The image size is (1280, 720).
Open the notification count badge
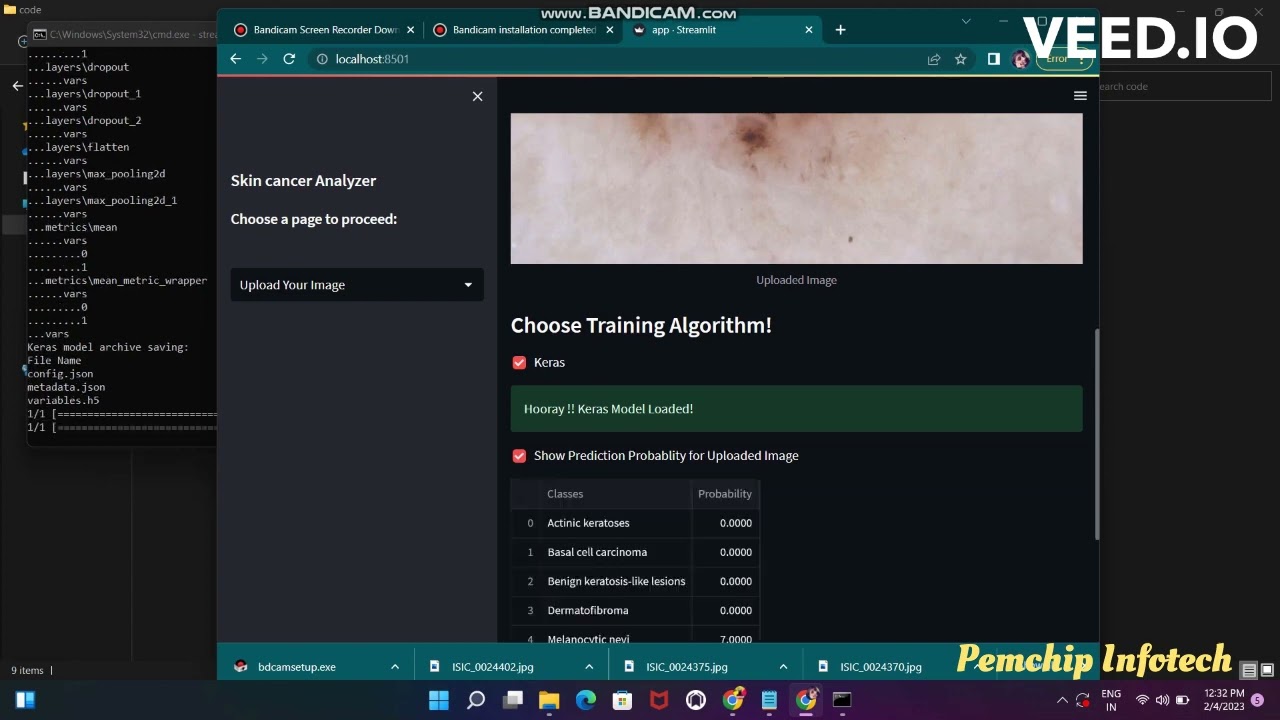1257,700
